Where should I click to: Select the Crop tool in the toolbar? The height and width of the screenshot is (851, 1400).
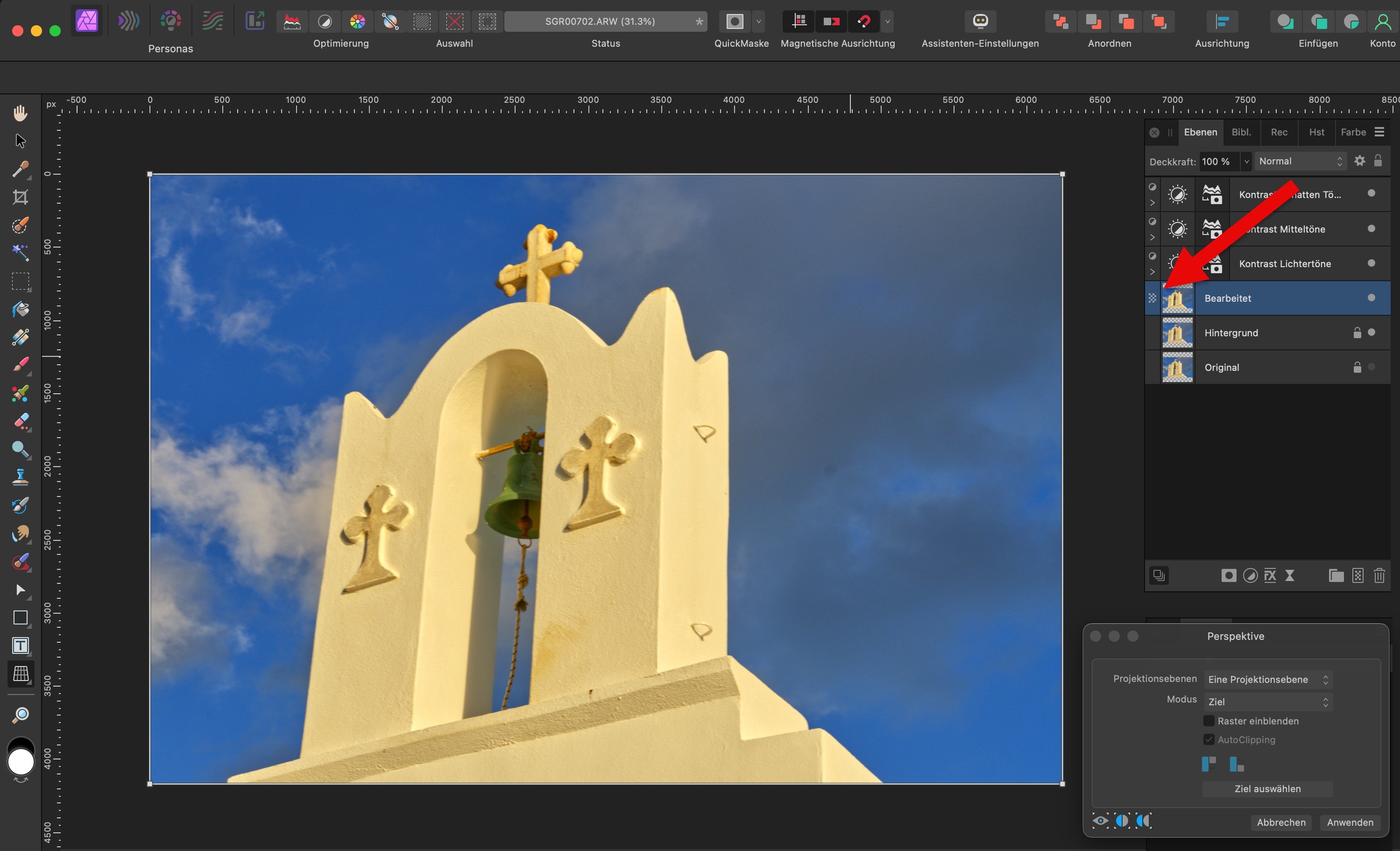click(21, 197)
